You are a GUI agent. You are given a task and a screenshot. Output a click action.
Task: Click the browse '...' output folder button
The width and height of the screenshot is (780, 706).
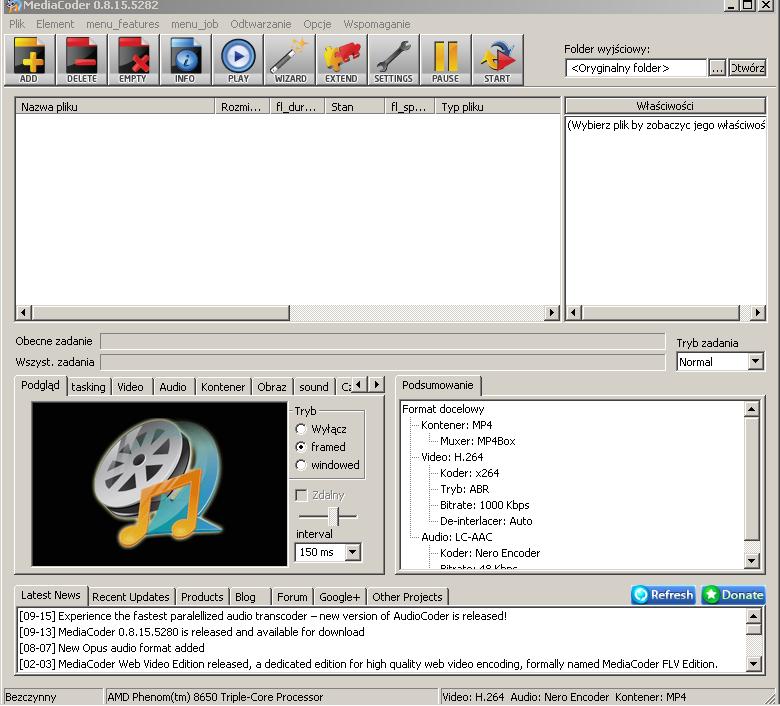[x=717, y=68]
